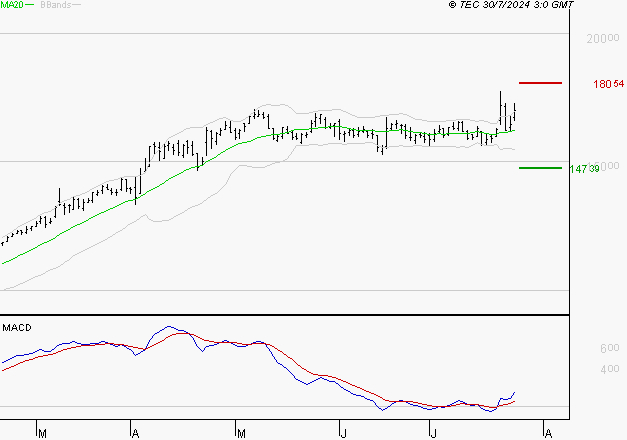Image resolution: width=627 pixels, height=440 pixels.
Task: Click the red 180.54 resistance value
Action: [608, 84]
